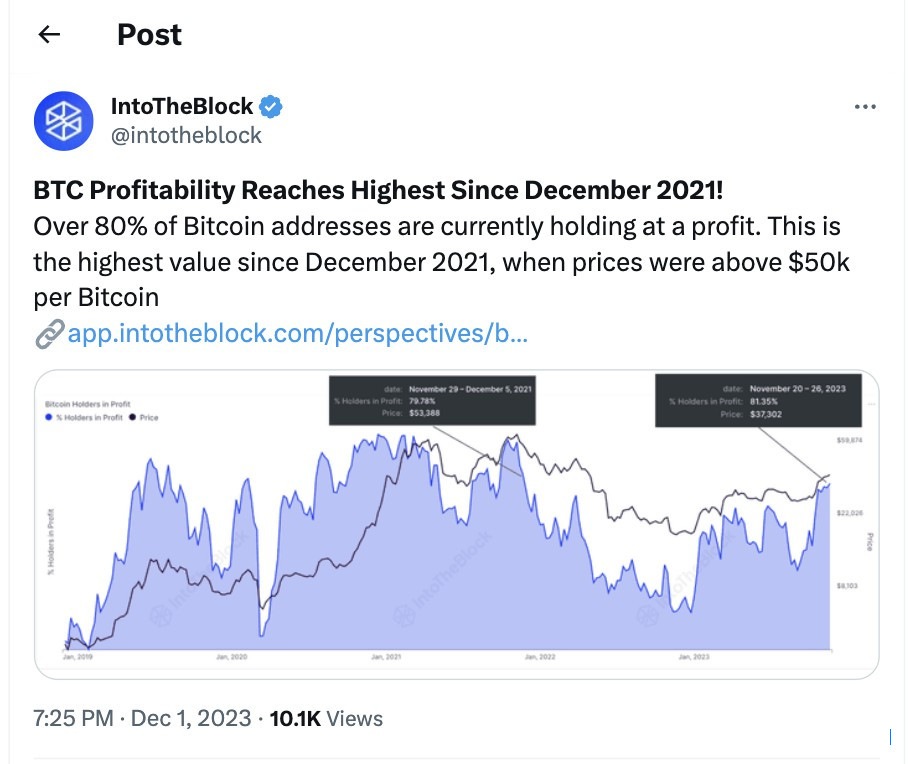The height and width of the screenshot is (764, 910).
Task: Toggle the '% Holders in Profit' legend series
Action: [88, 416]
